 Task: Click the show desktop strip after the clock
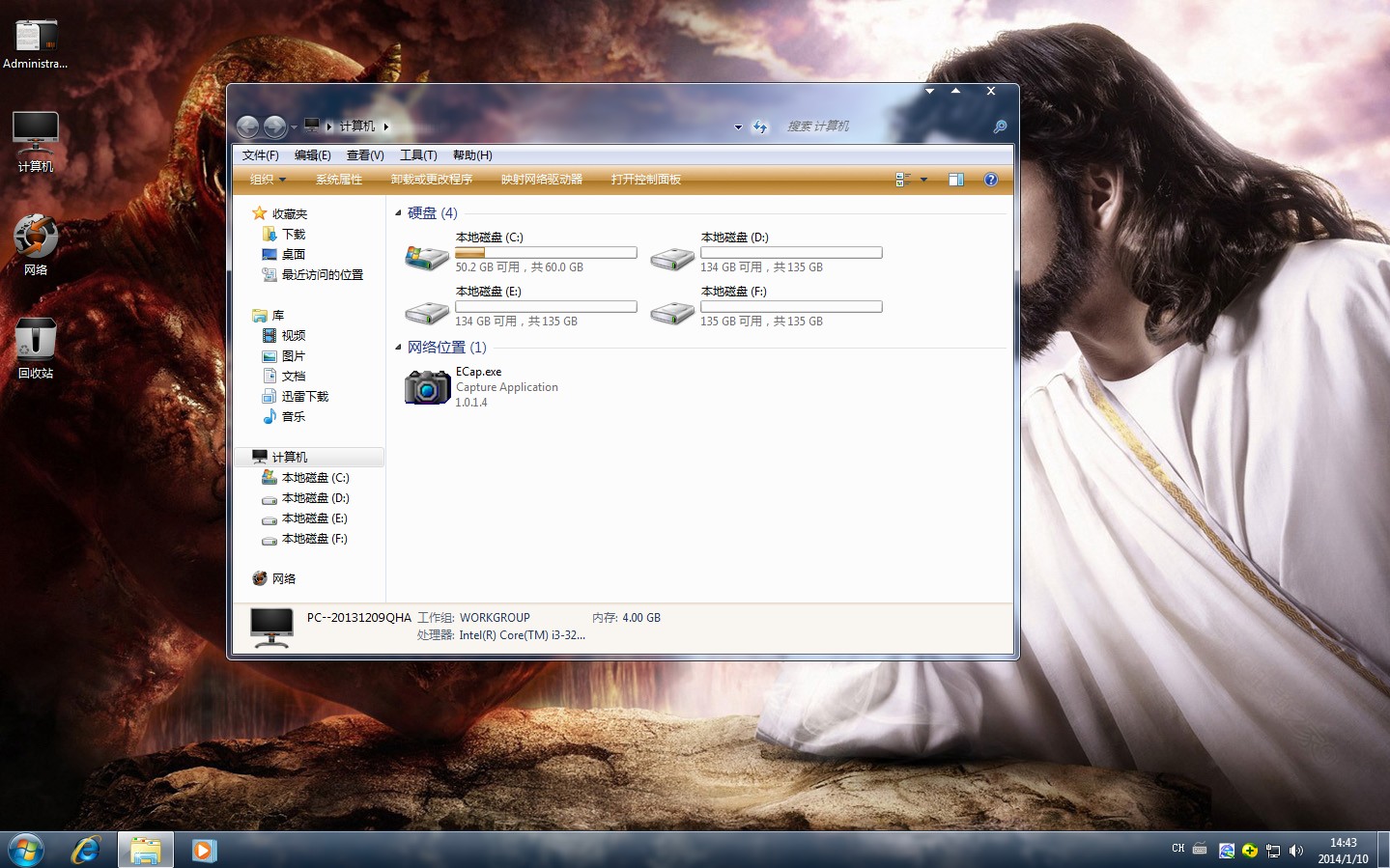pyautogui.click(x=1383, y=851)
